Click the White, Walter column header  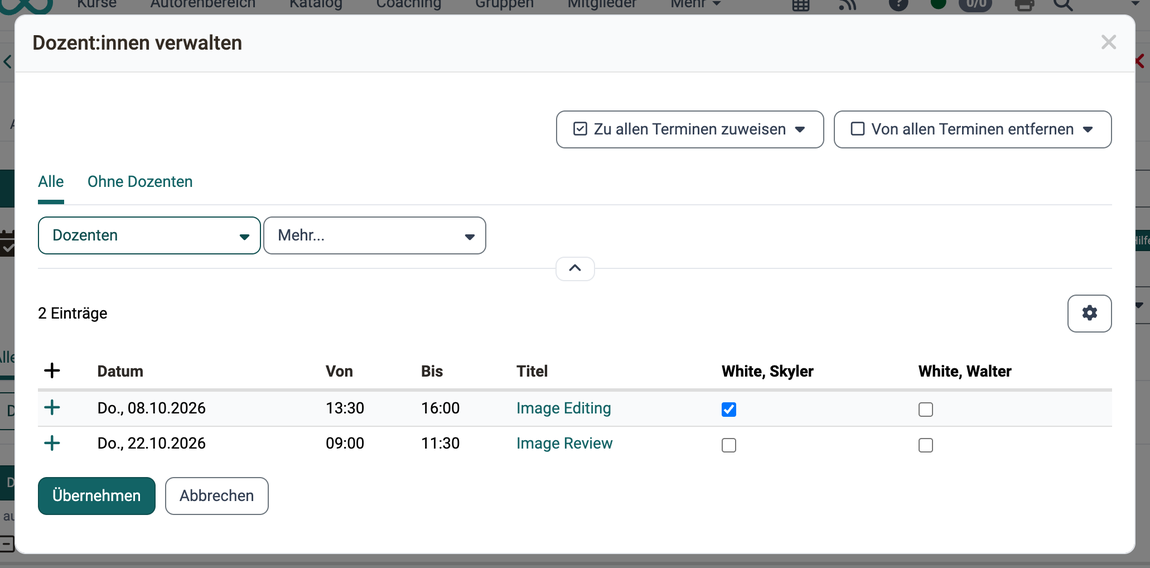[x=964, y=371]
